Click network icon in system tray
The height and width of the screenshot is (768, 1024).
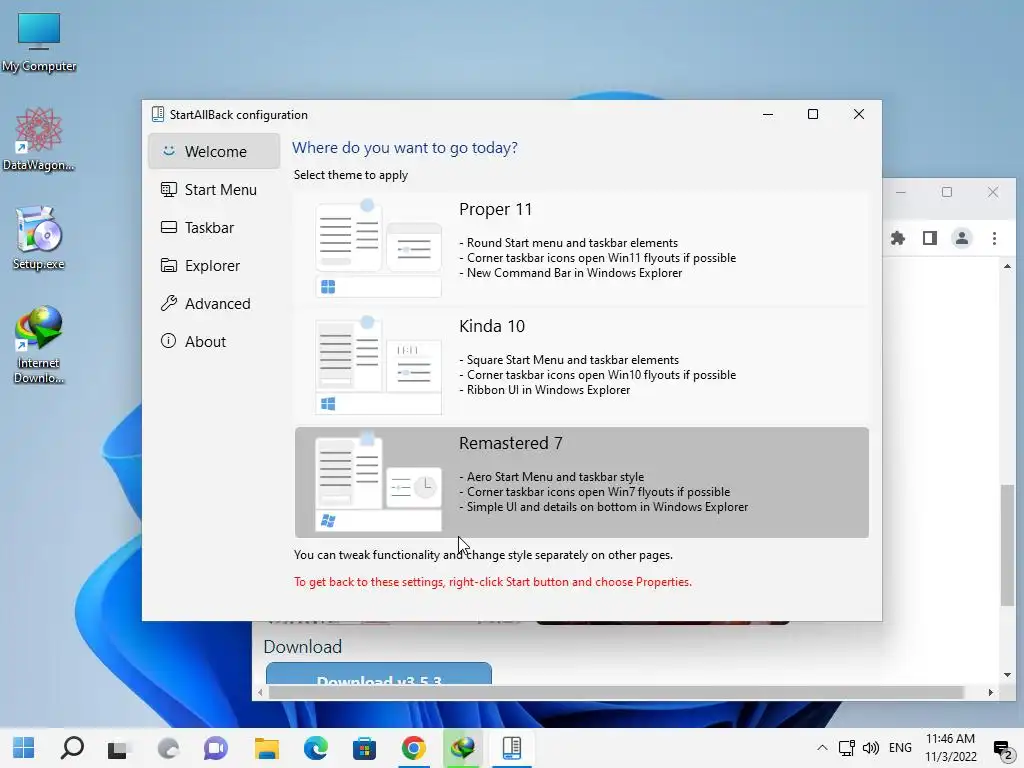tap(846, 748)
